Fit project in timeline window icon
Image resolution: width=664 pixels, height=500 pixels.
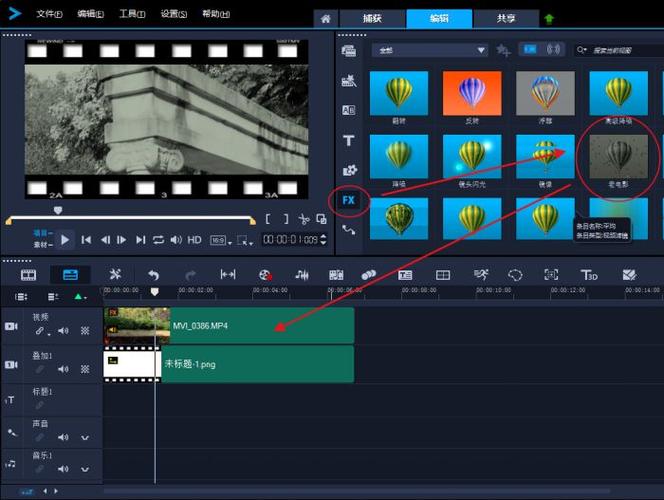point(228,275)
